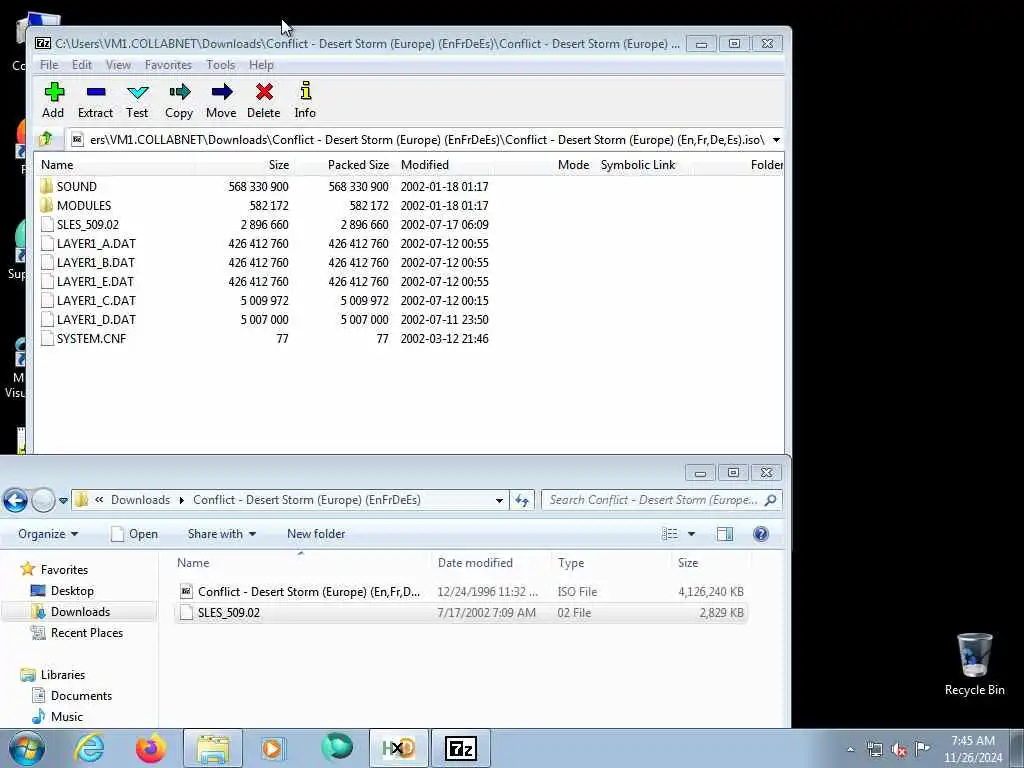The width and height of the screenshot is (1024, 768).
Task: Open Explorer recent pages dropdown arrow
Action: 63,501
